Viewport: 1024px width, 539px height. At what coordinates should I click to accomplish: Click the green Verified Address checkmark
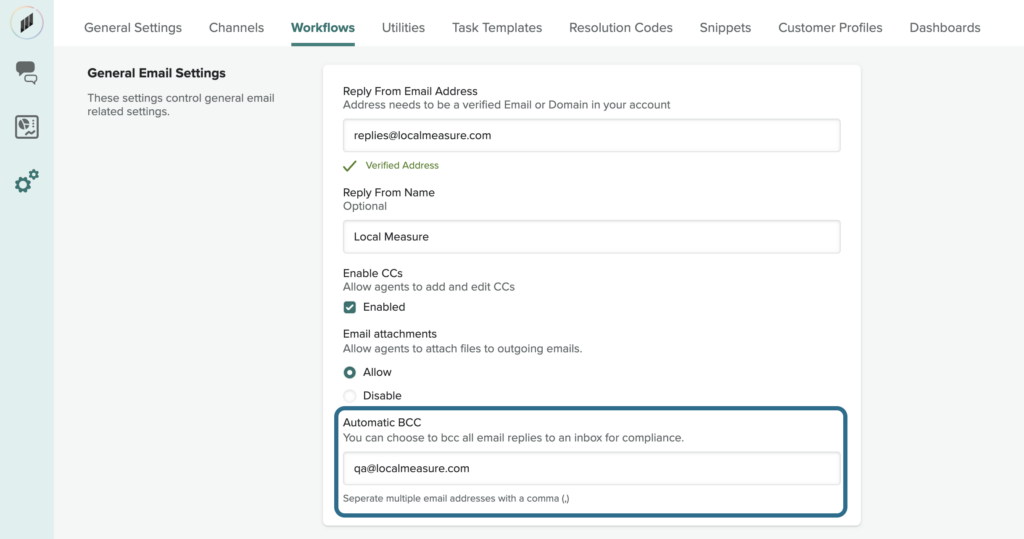pos(350,165)
